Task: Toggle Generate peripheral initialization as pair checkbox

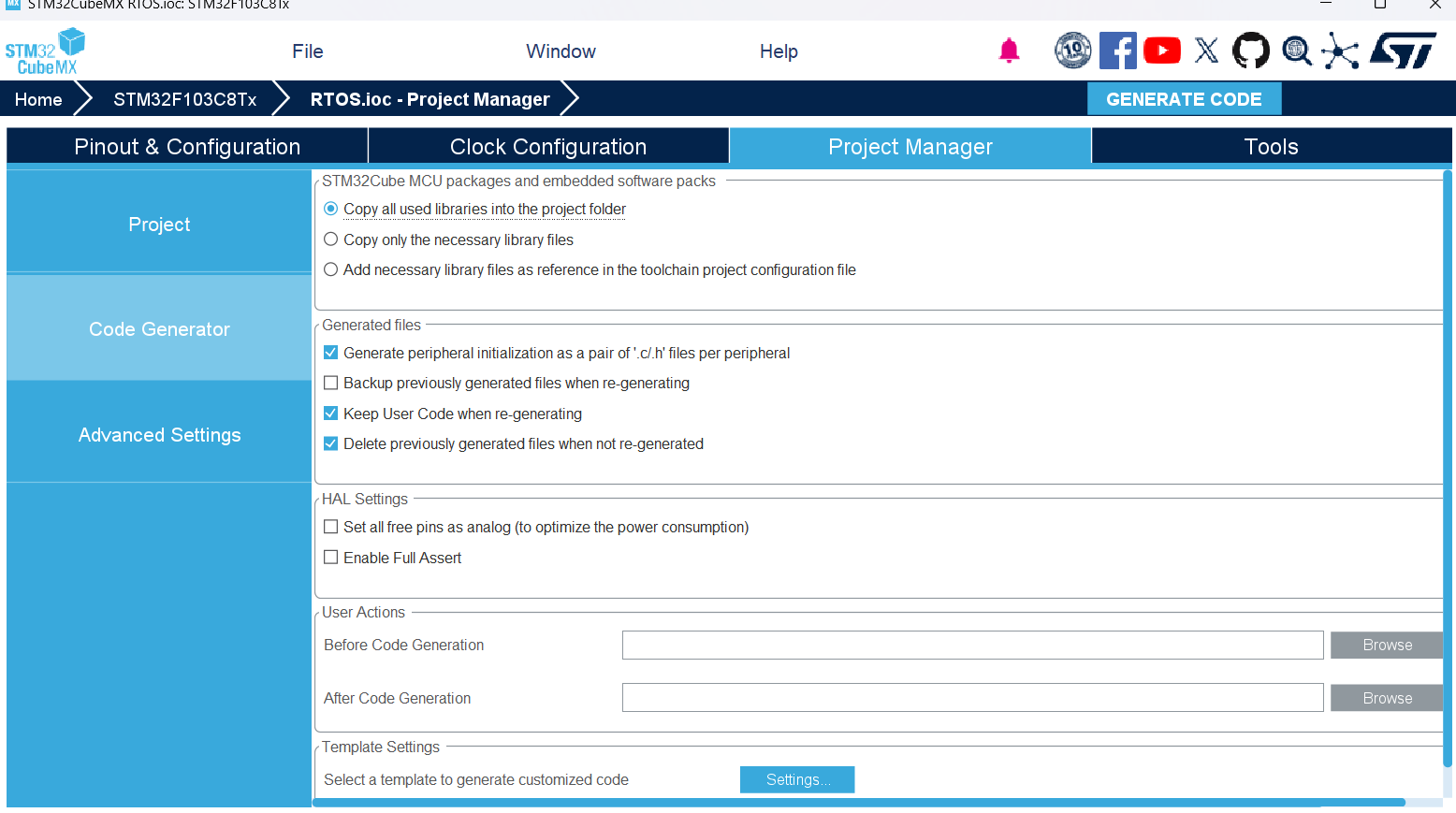Action: click(x=330, y=353)
